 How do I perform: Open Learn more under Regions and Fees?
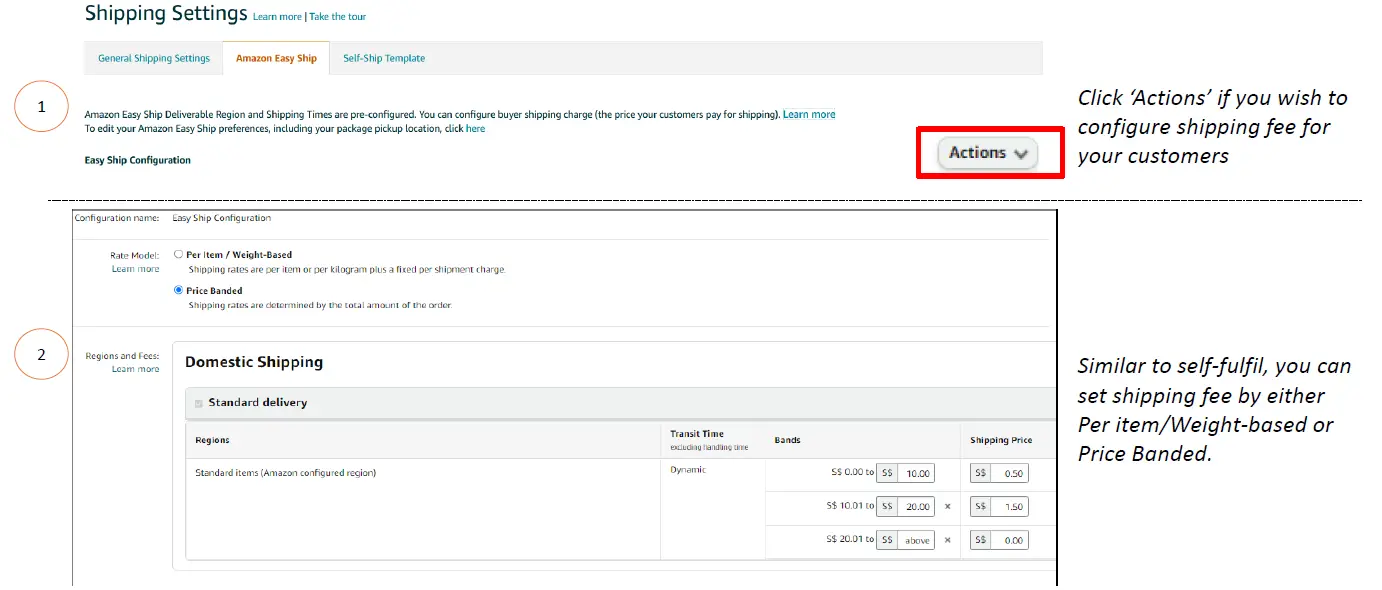136,369
